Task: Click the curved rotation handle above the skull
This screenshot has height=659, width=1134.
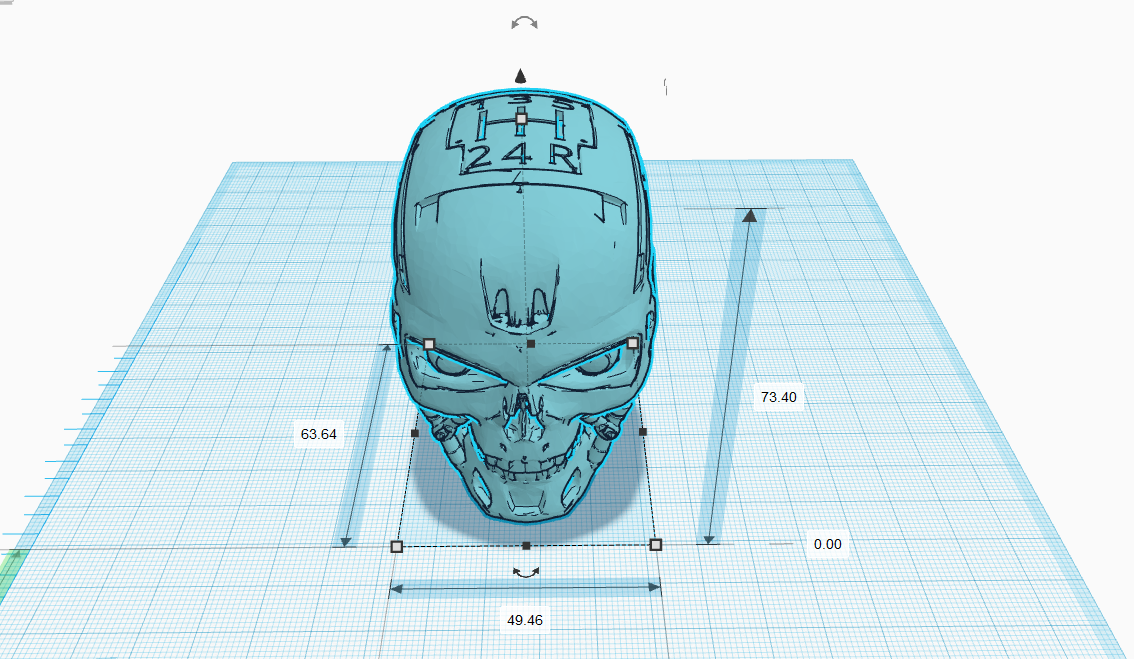Action: point(524,23)
